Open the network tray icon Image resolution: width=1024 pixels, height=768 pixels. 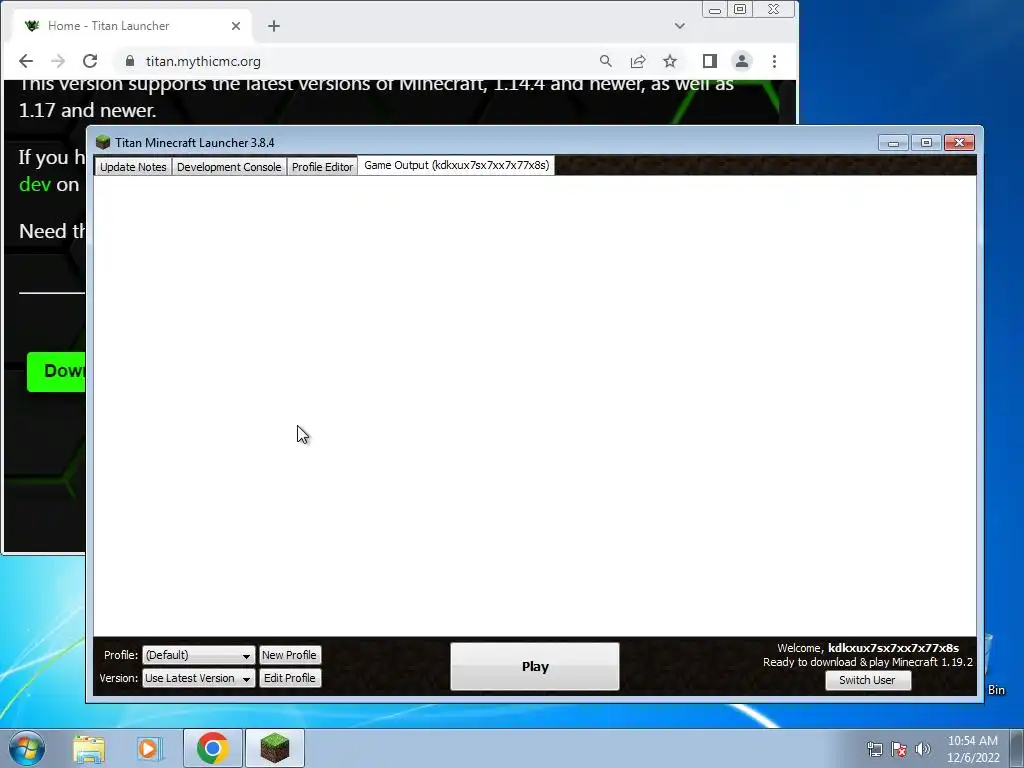[x=874, y=749]
